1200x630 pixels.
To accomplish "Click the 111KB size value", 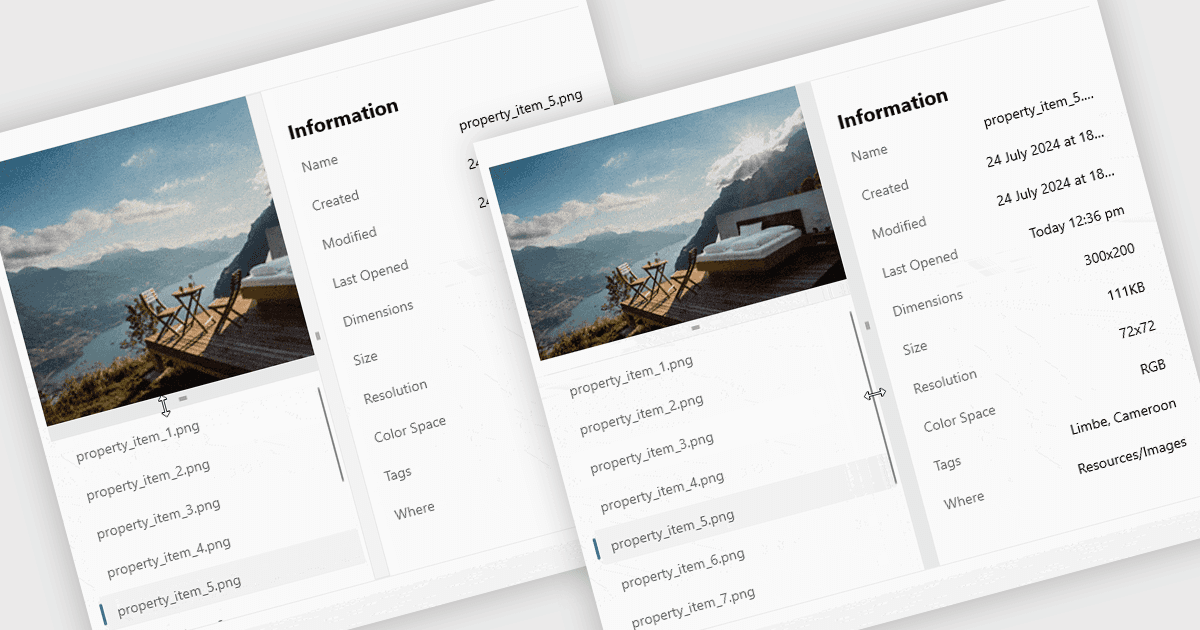I will click(x=1126, y=291).
